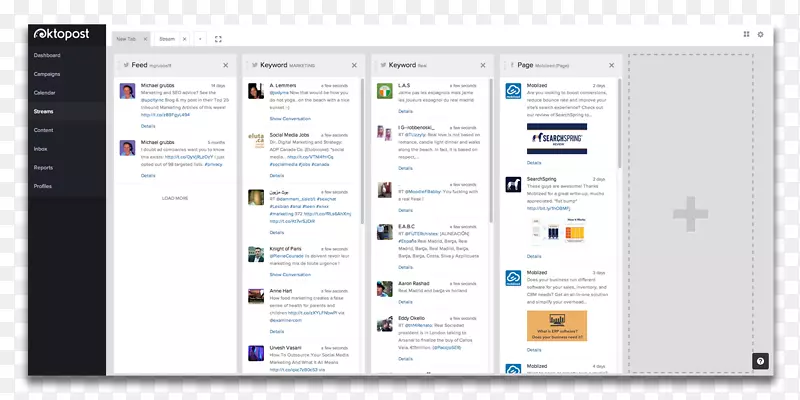Switch to the New Tab tab
The image size is (800, 400).
pyautogui.click(x=127, y=39)
